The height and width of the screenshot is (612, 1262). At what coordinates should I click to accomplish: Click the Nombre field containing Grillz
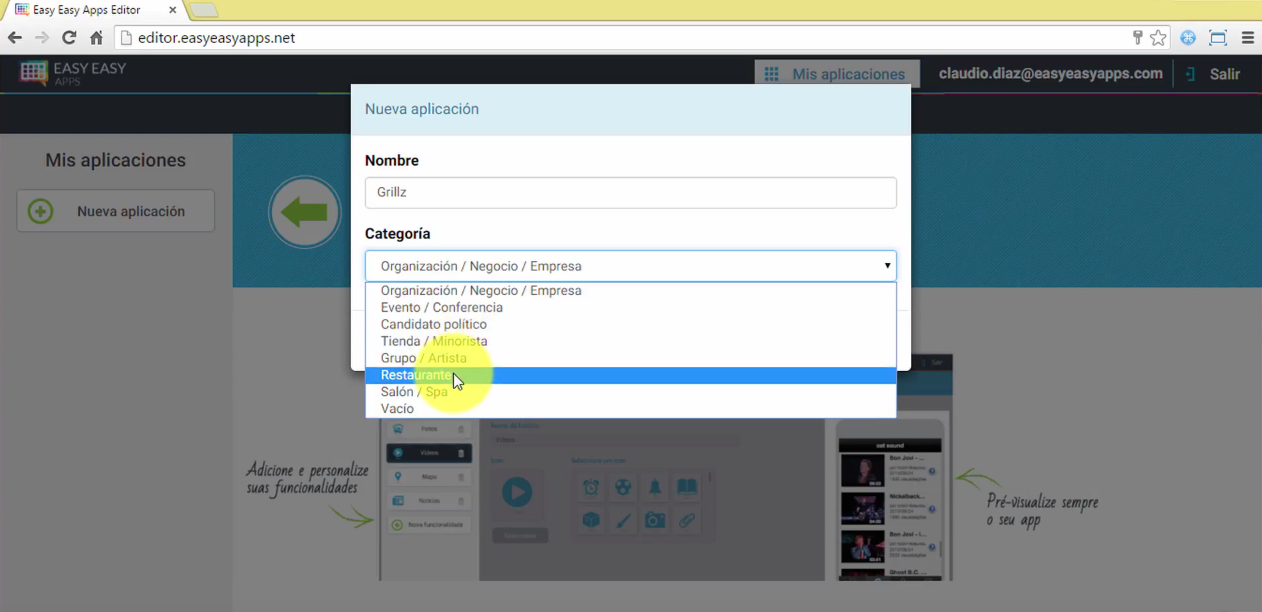click(x=630, y=193)
